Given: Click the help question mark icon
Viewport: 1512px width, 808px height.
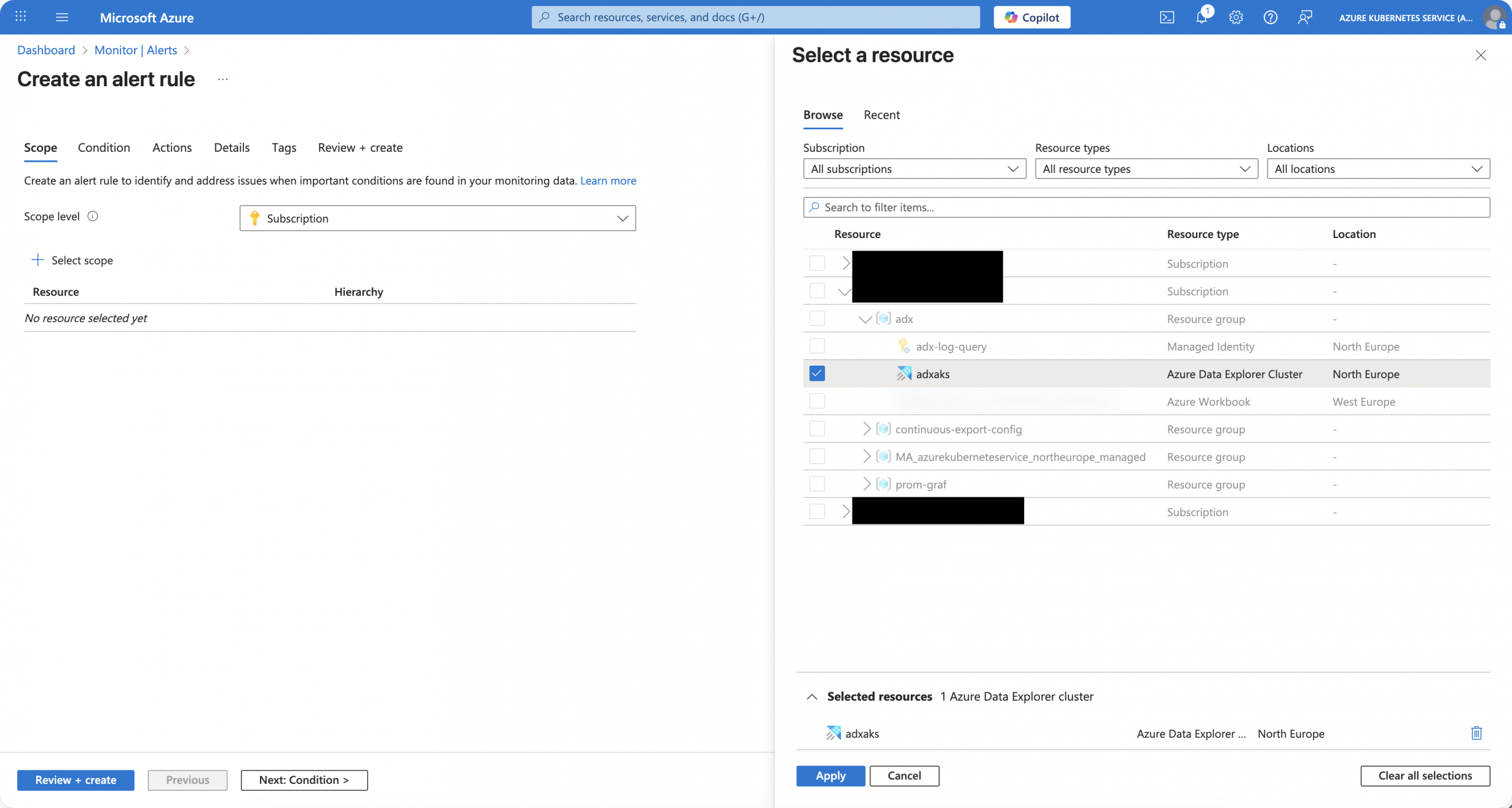Looking at the screenshot, I should pos(1270,17).
